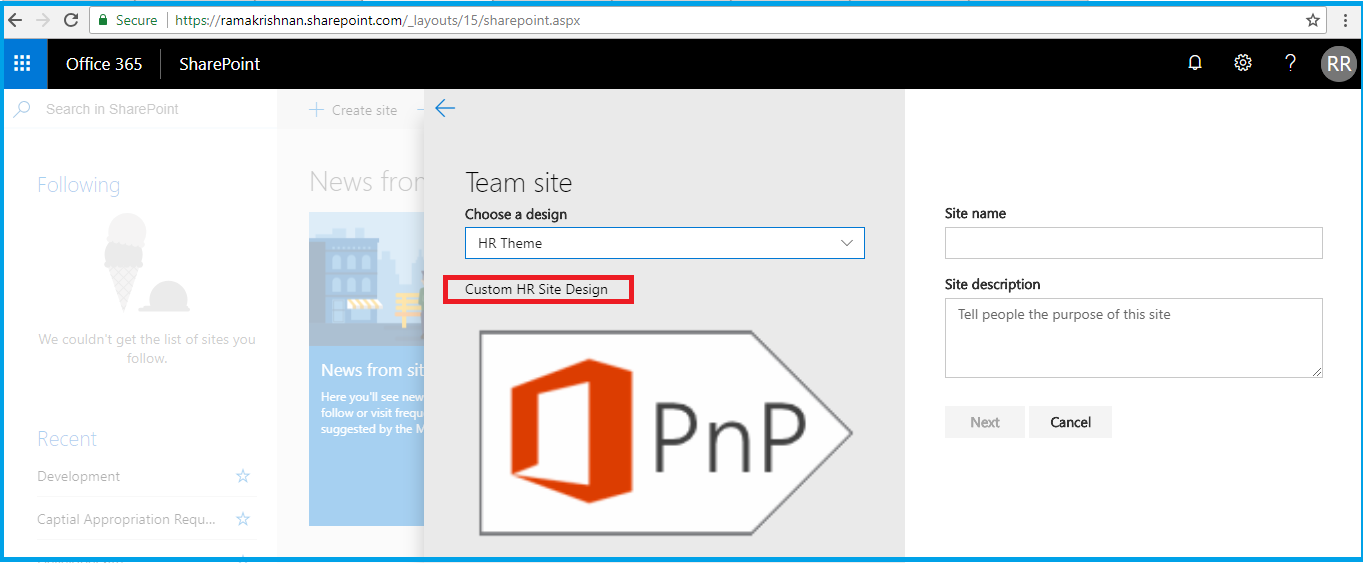Open the help question mark
This screenshot has height=563, width=1363.
click(1291, 63)
